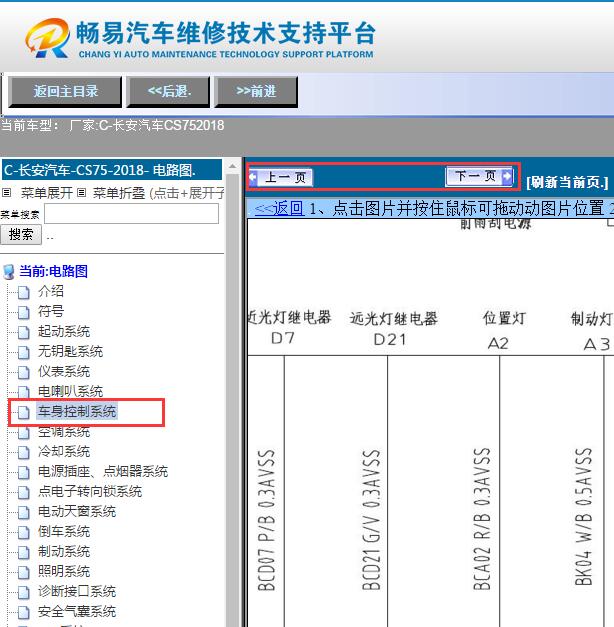The width and height of the screenshot is (614, 627).
Task: Click the document icon beside 车身控制系统
Action: click(24, 412)
